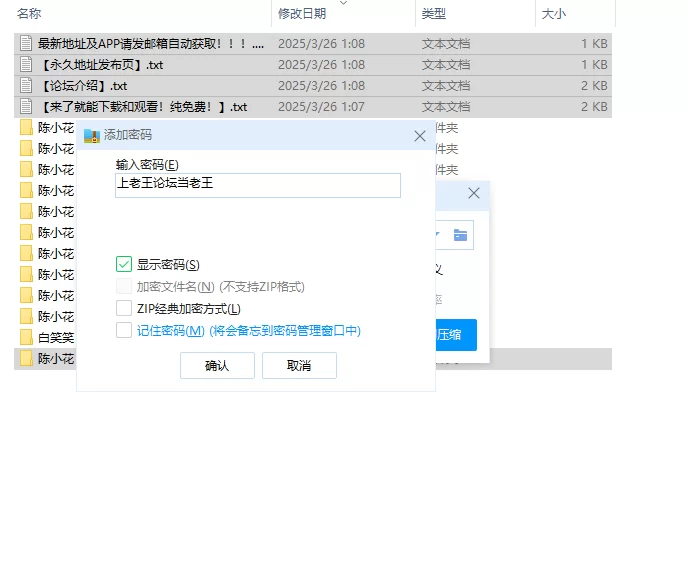Click the 1 KB size of 最新地址及APP file
Screen dimensions: 689x568
(x=594, y=43)
